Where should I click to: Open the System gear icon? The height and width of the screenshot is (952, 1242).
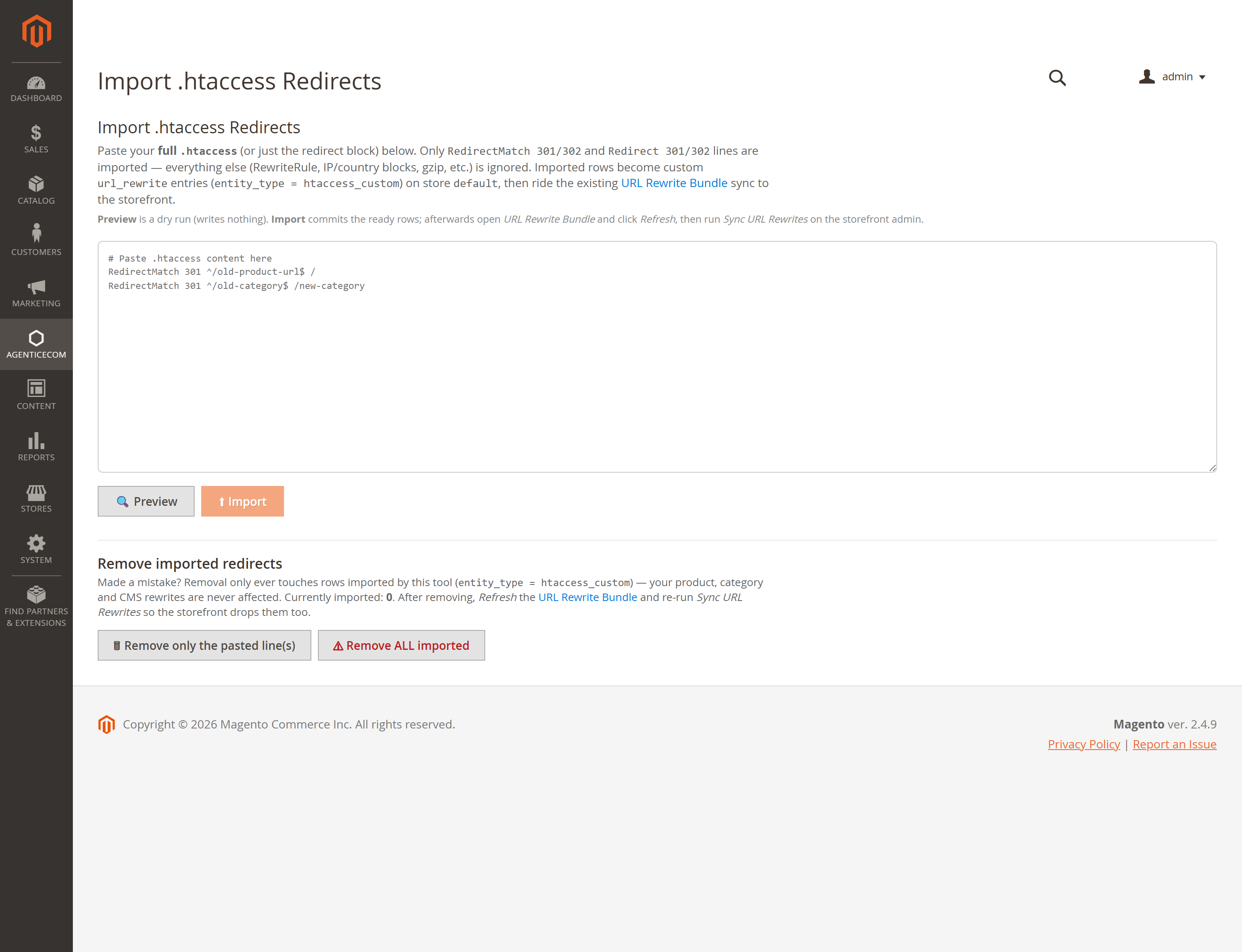[x=36, y=543]
